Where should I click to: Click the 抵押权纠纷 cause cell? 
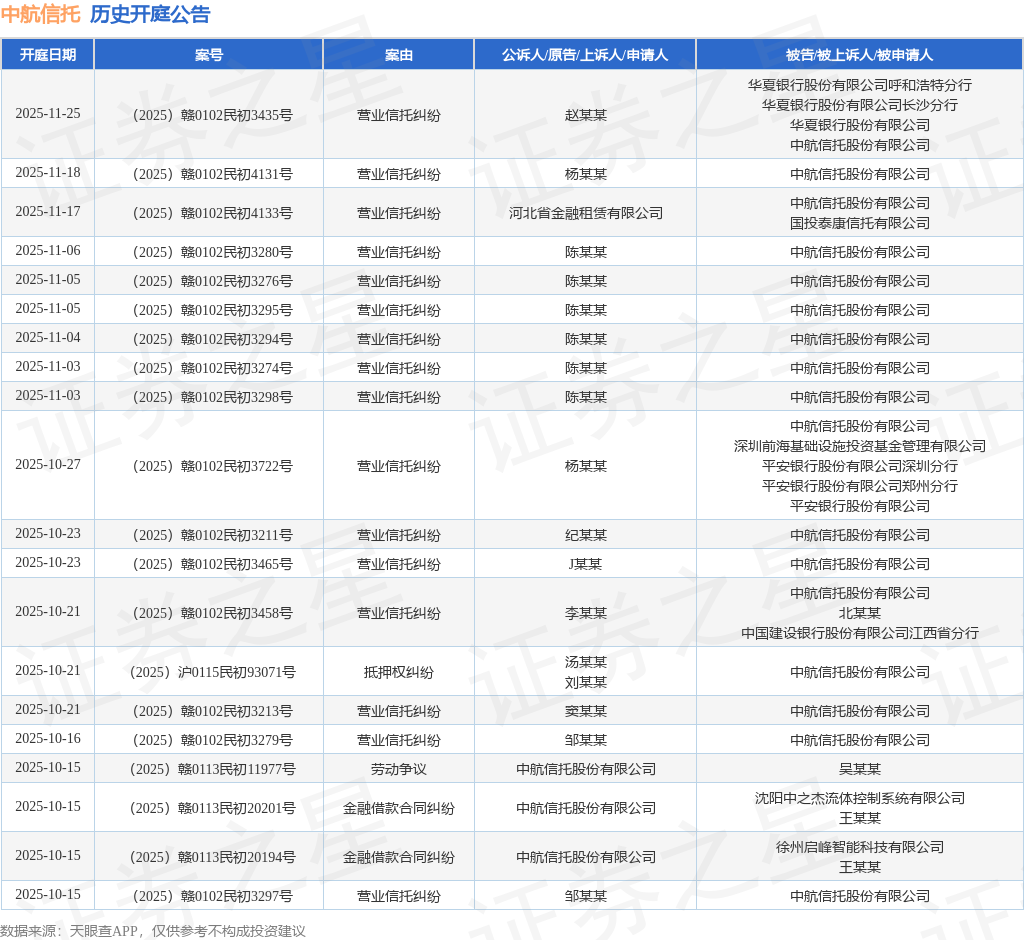398,672
